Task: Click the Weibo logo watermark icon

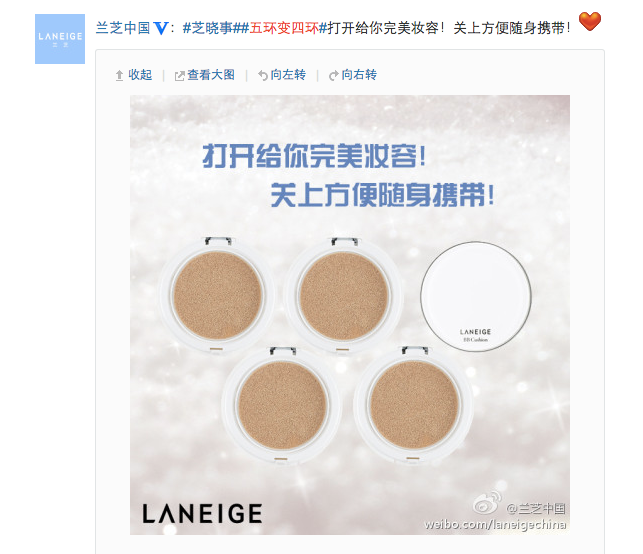Action: tap(487, 502)
